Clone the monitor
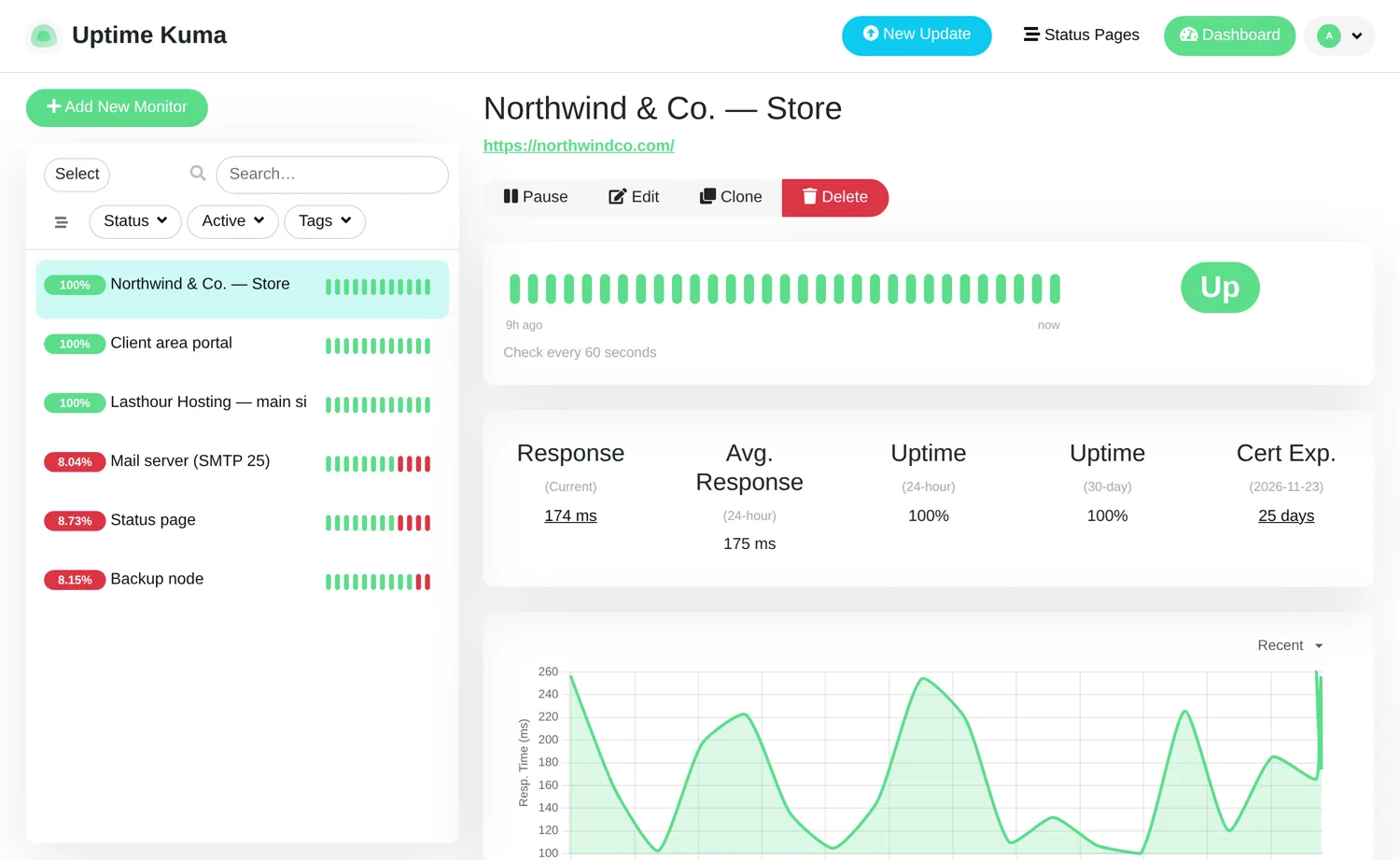The height and width of the screenshot is (860, 1400). 731,197
